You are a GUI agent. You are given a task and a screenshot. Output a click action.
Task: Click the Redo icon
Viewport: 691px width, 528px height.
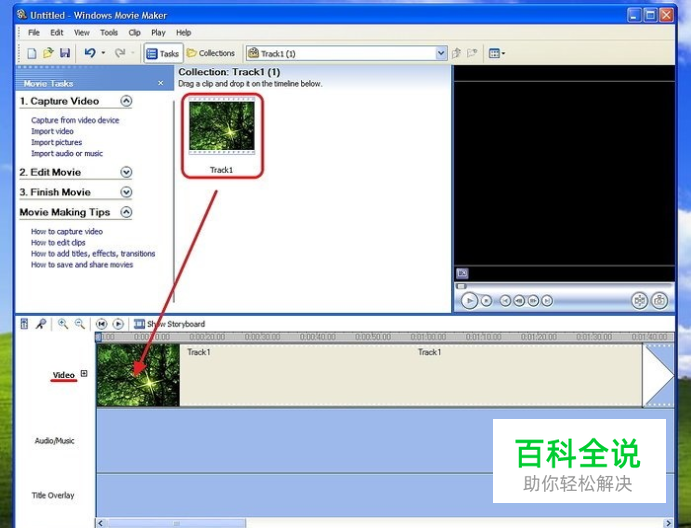pyautogui.click(x=120, y=53)
